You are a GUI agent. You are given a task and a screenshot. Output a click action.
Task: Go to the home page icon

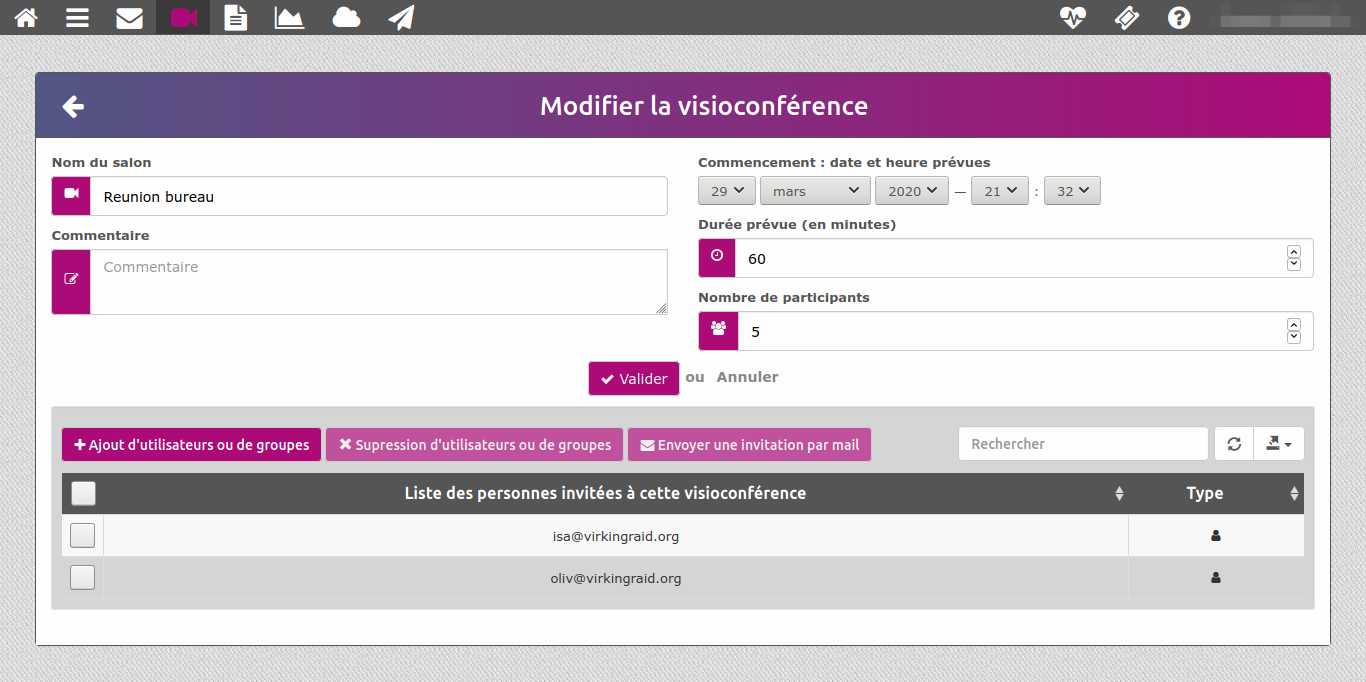tap(26, 18)
